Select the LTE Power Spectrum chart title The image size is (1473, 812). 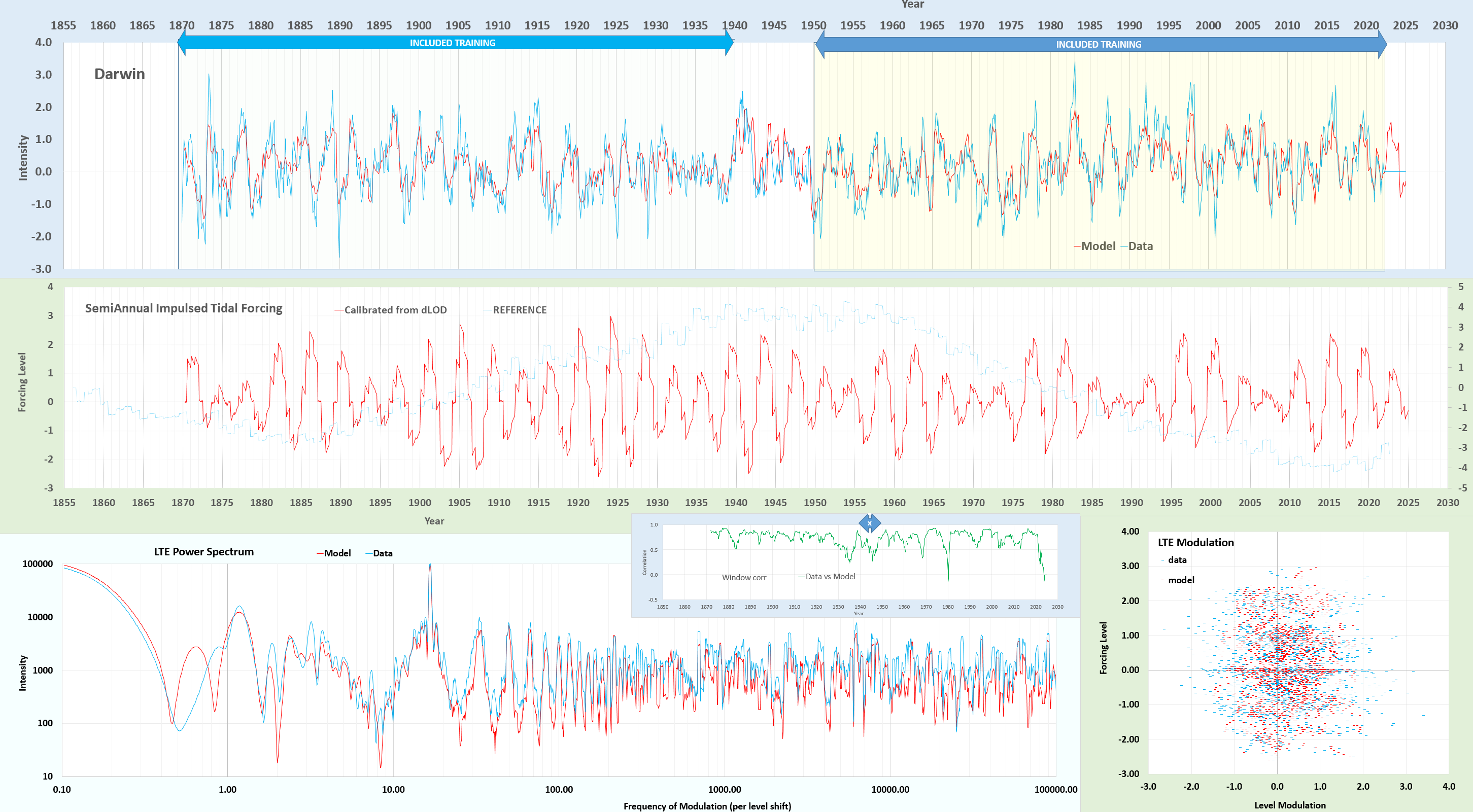tap(203, 551)
